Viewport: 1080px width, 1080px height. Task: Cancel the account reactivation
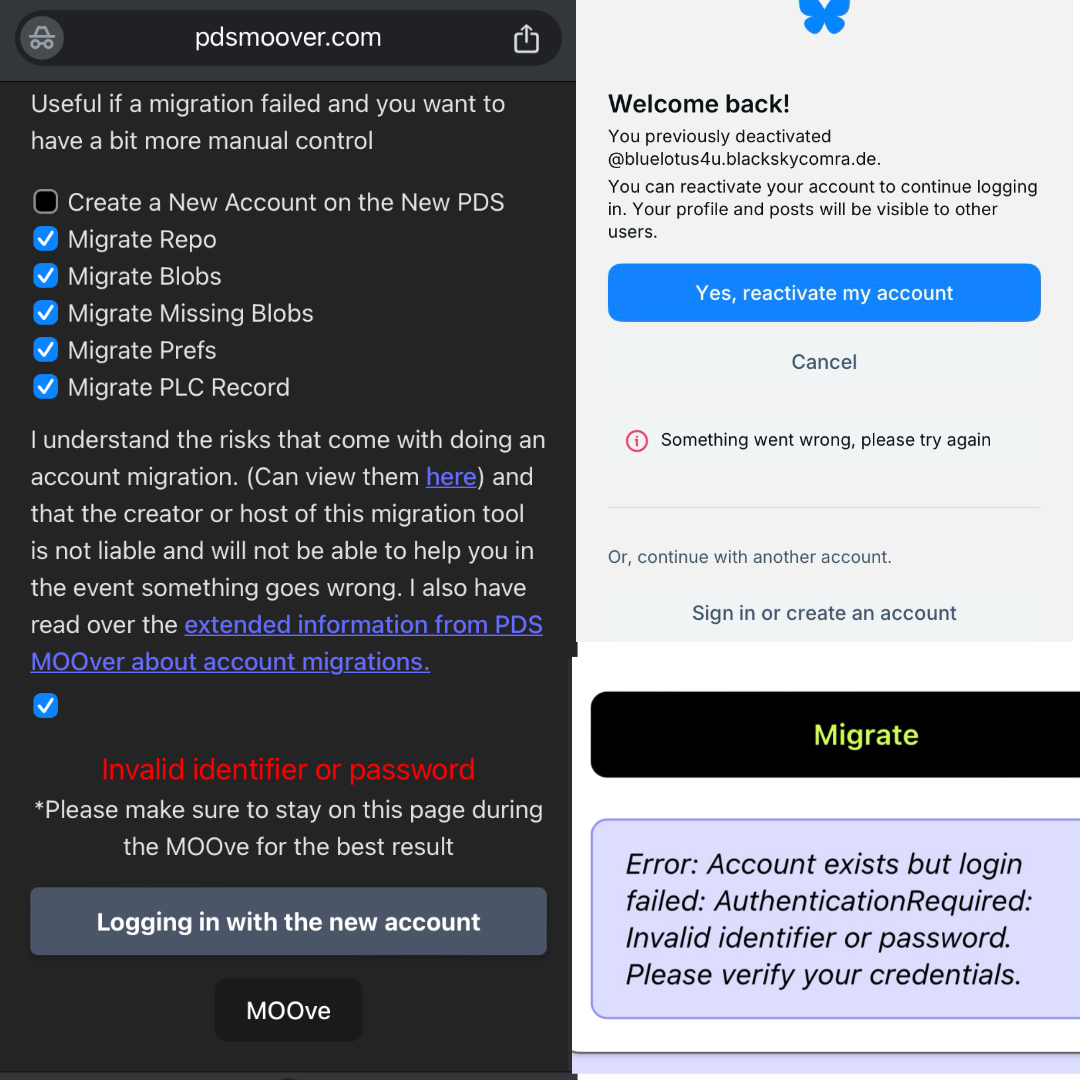tap(824, 362)
